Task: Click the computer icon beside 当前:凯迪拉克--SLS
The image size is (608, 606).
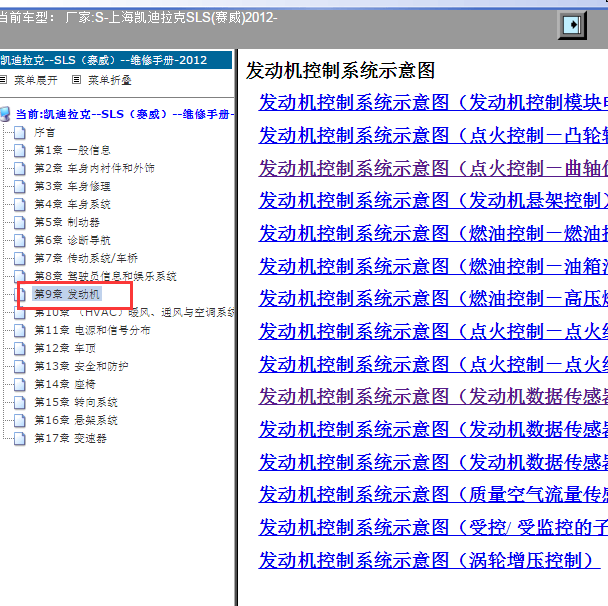Action: 5,114
